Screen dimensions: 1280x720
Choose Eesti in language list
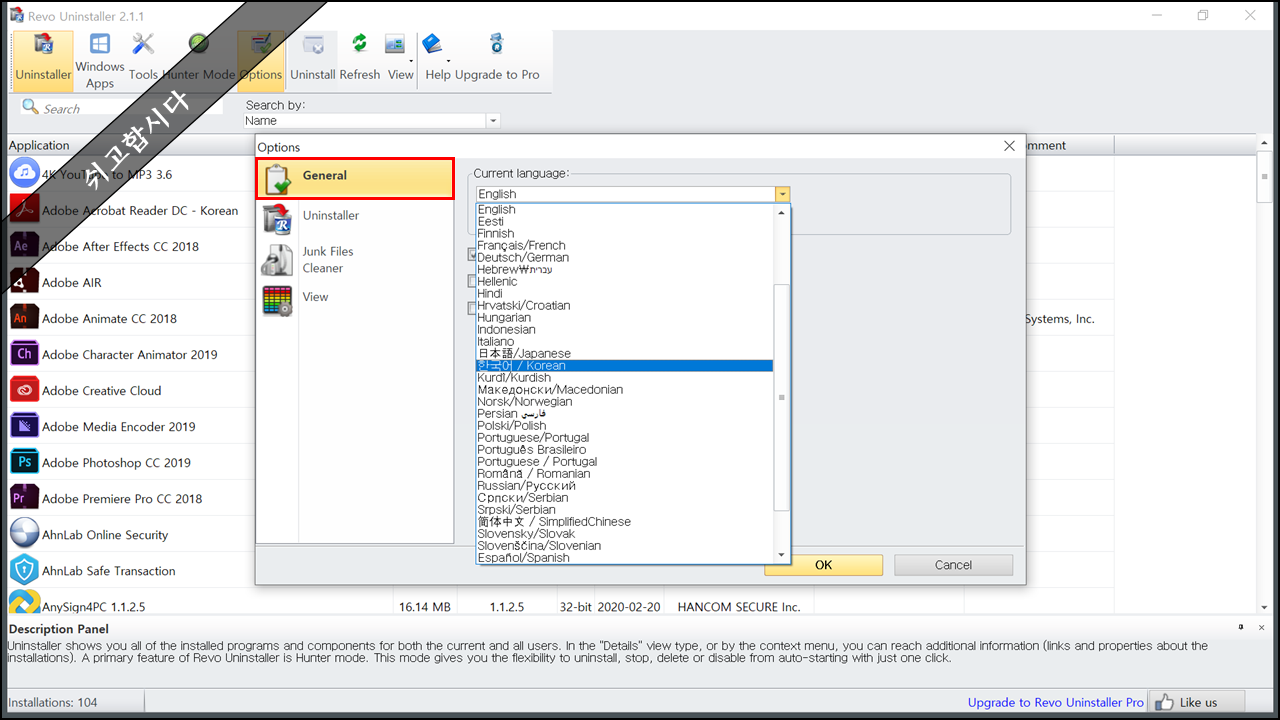tap(625, 222)
